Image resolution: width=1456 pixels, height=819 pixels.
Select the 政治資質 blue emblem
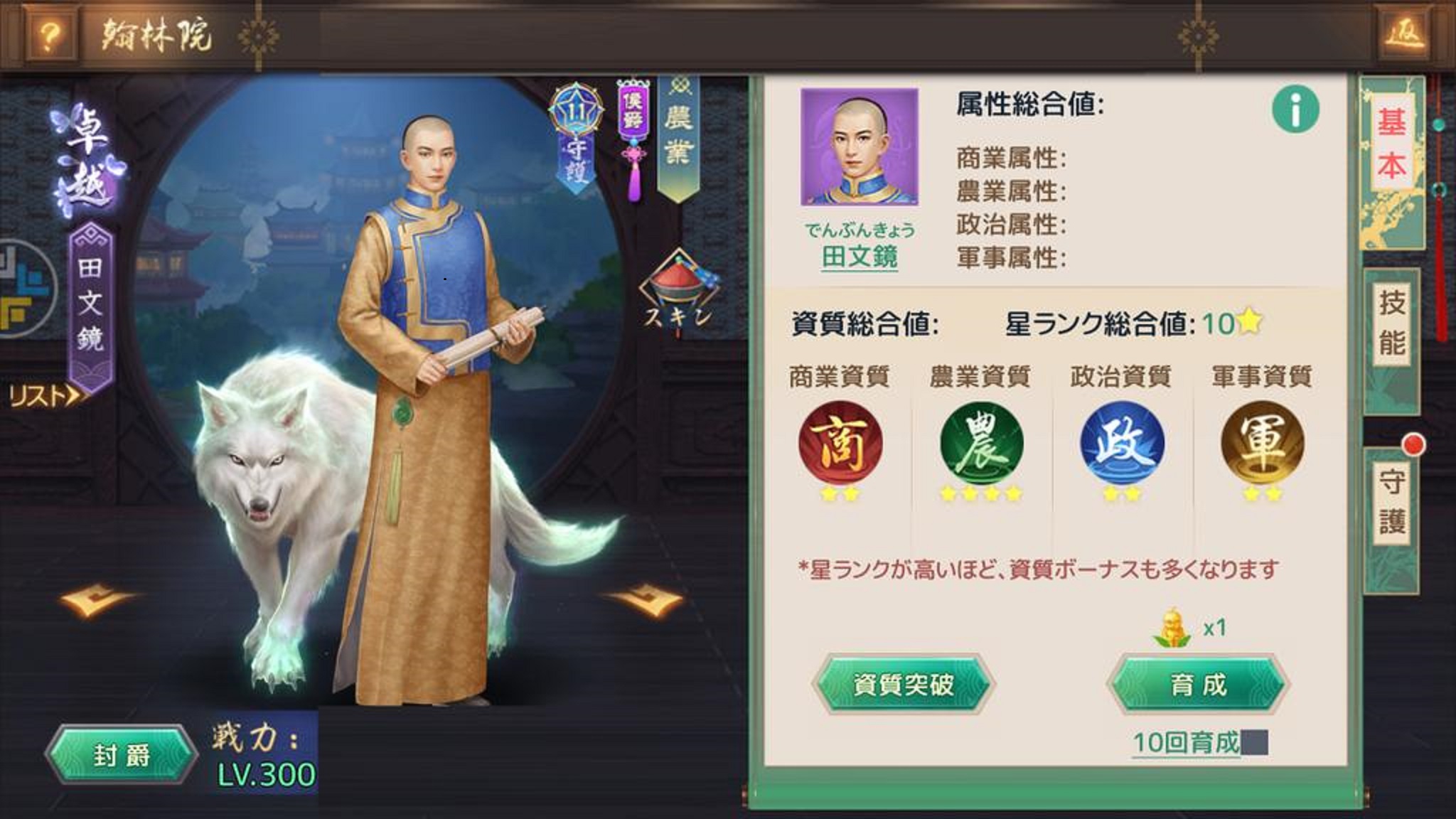click(x=1122, y=443)
